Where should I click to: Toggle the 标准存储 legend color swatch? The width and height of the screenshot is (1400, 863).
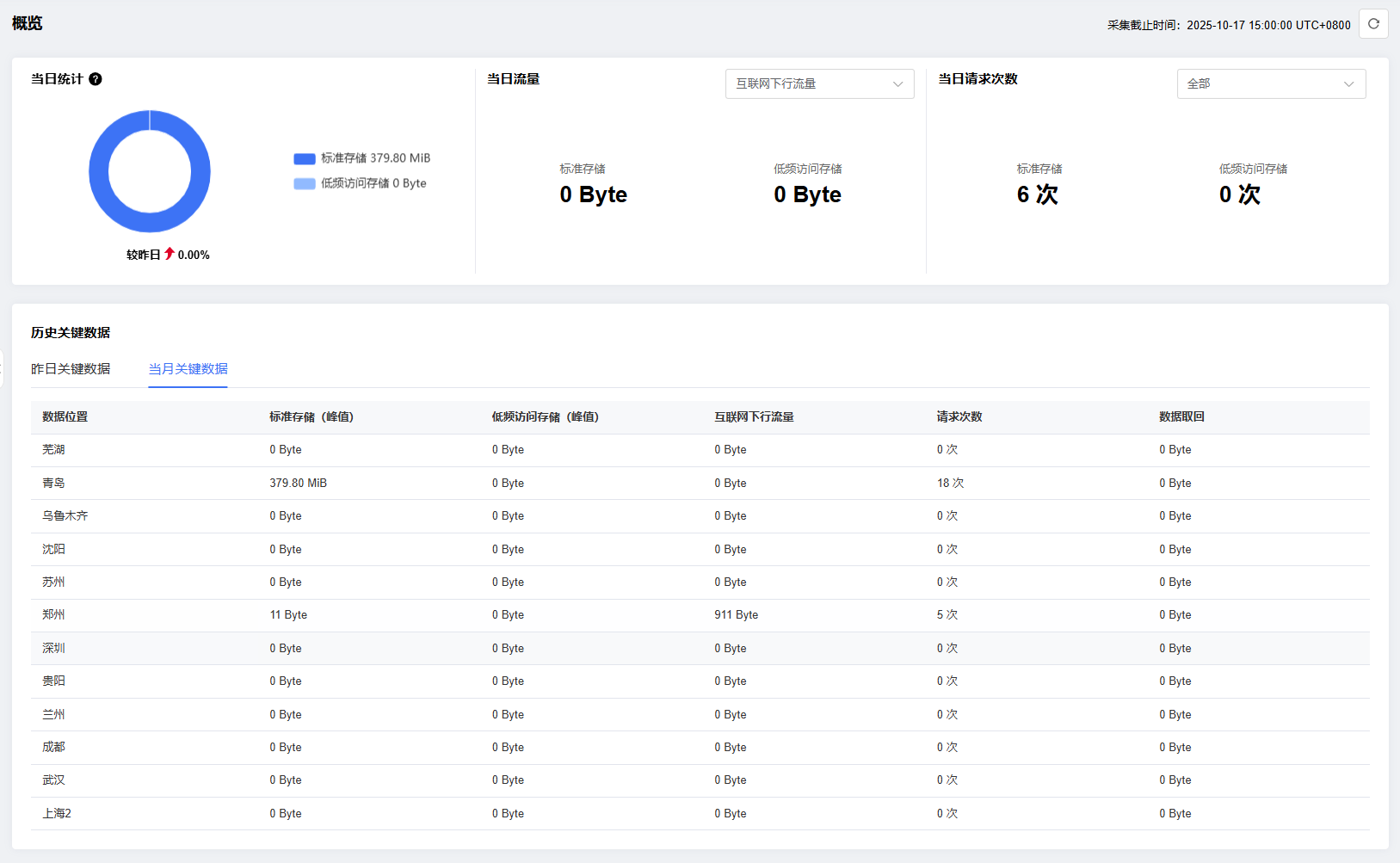305,159
